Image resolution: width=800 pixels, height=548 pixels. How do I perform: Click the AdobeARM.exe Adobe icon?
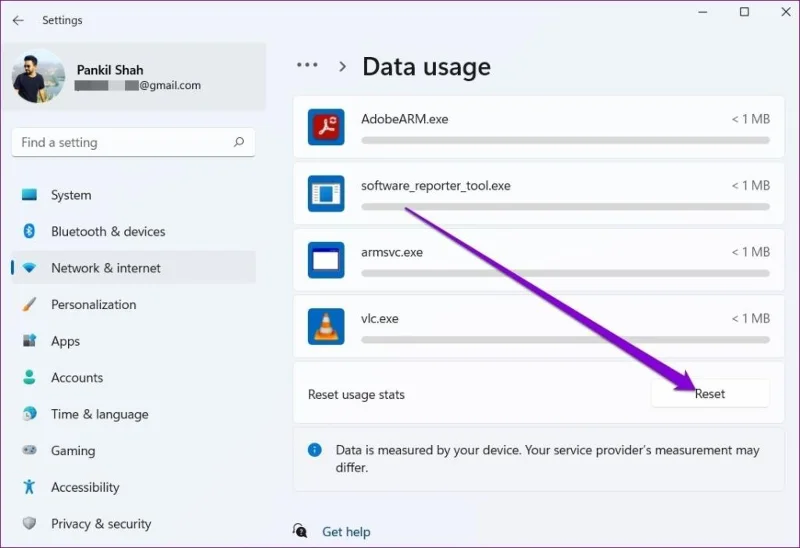click(326, 127)
